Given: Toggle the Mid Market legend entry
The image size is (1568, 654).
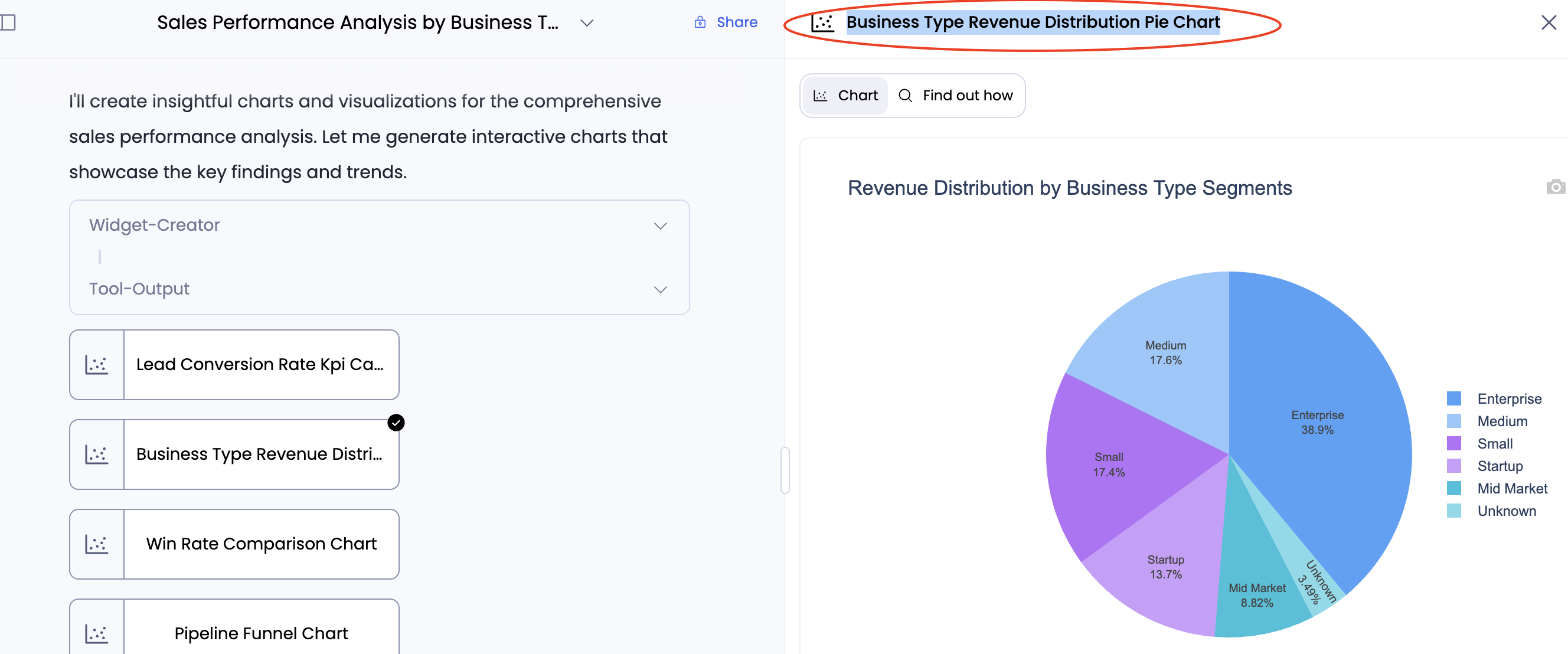Looking at the screenshot, I should coord(1512,488).
